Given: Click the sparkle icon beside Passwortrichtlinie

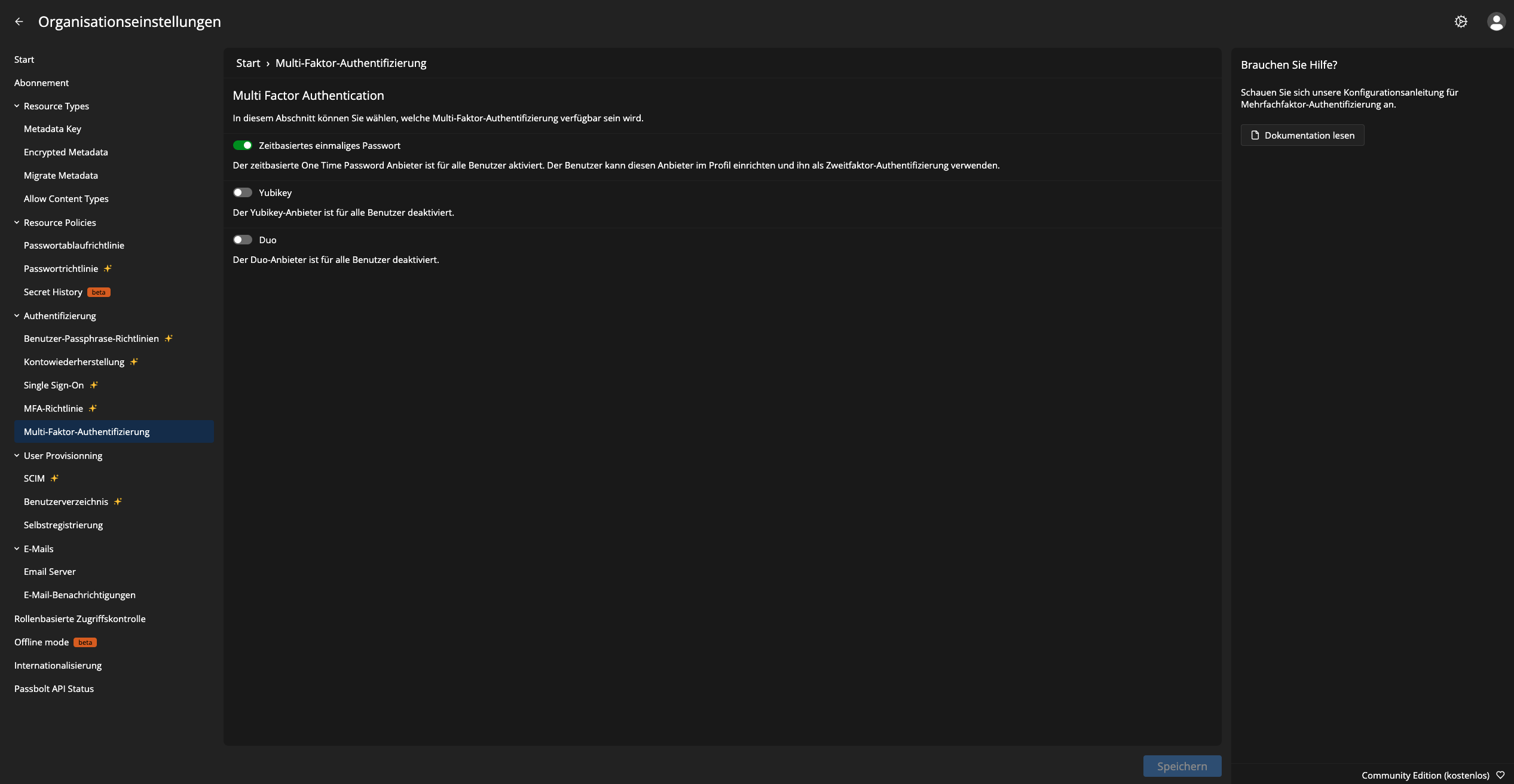Looking at the screenshot, I should click(x=108, y=268).
